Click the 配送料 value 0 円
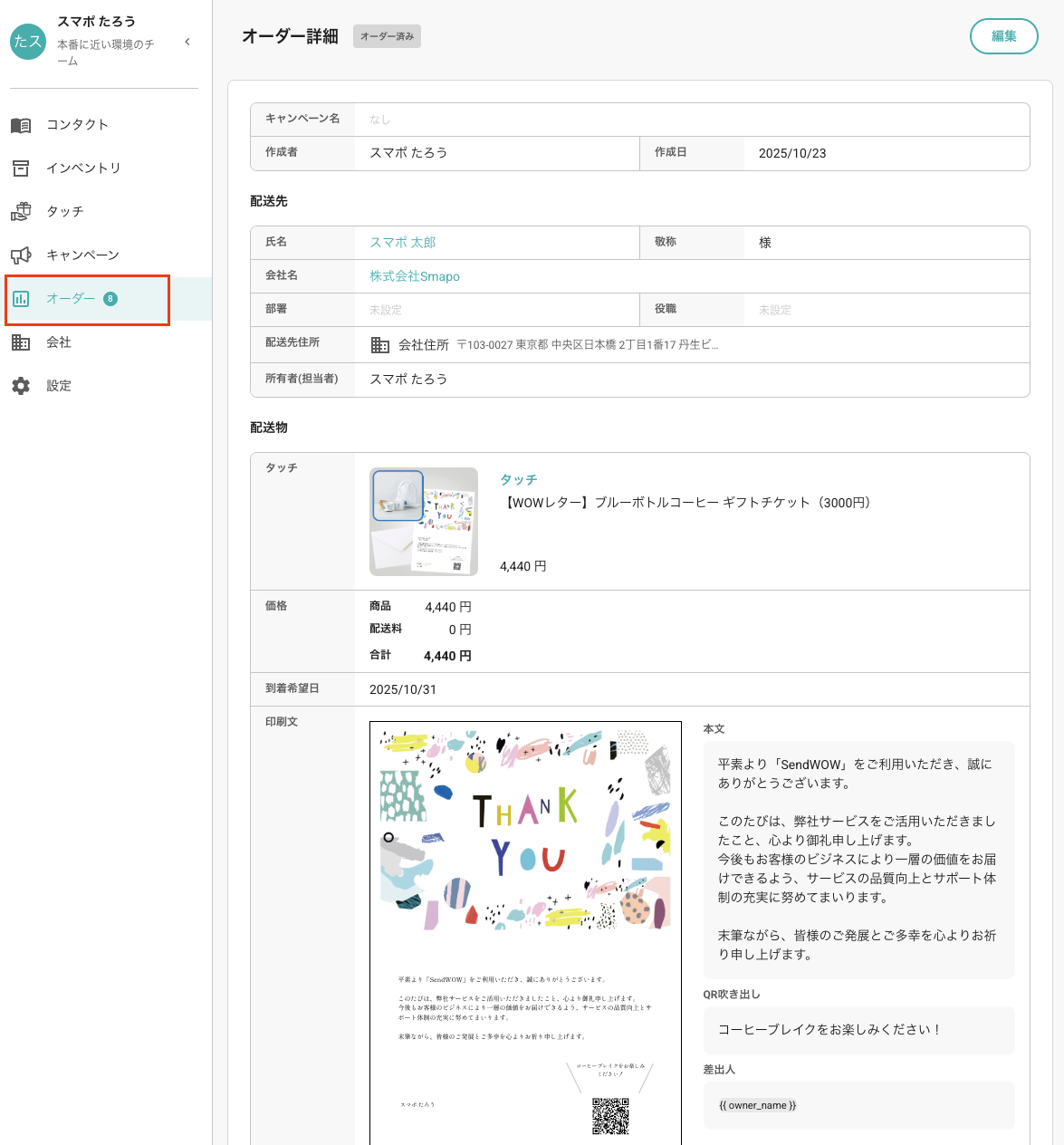The height and width of the screenshot is (1145, 1064). (460, 630)
